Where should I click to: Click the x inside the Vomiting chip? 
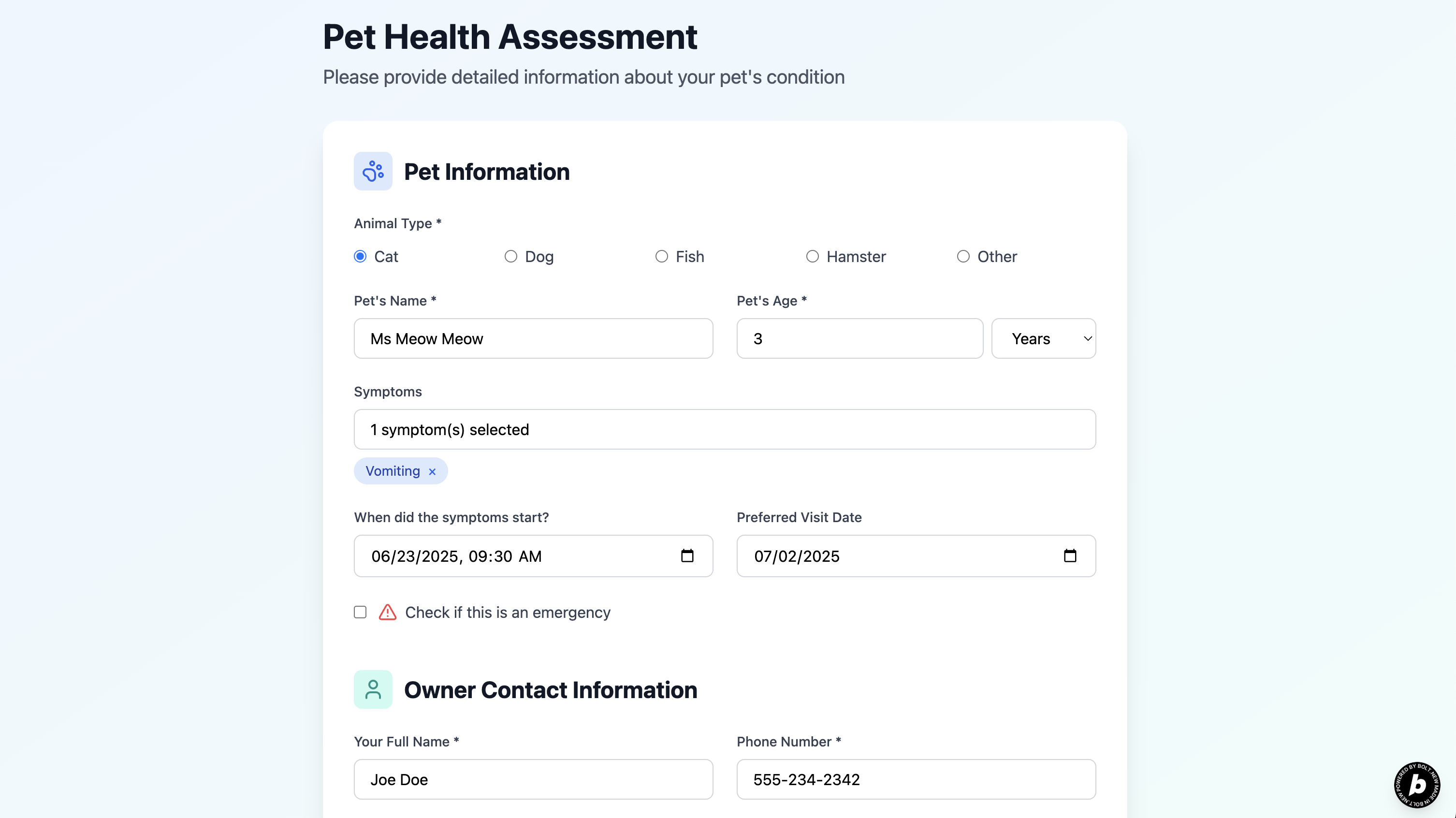tap(432, 471)
